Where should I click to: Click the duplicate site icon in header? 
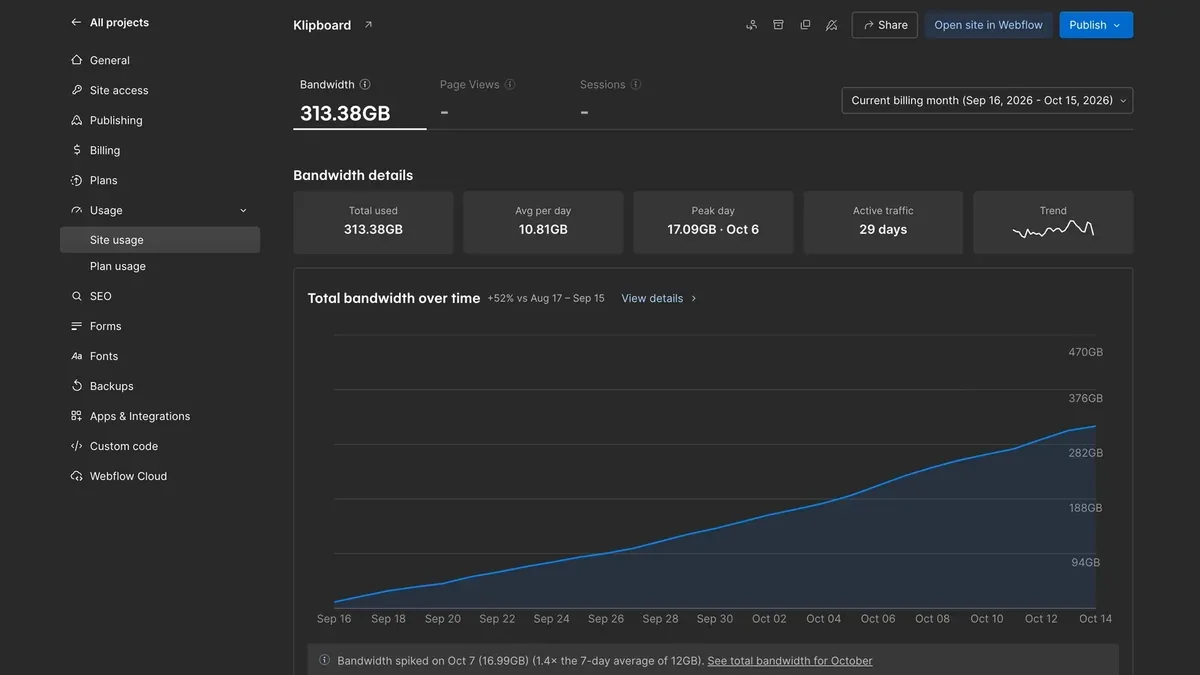pos(805,25)
